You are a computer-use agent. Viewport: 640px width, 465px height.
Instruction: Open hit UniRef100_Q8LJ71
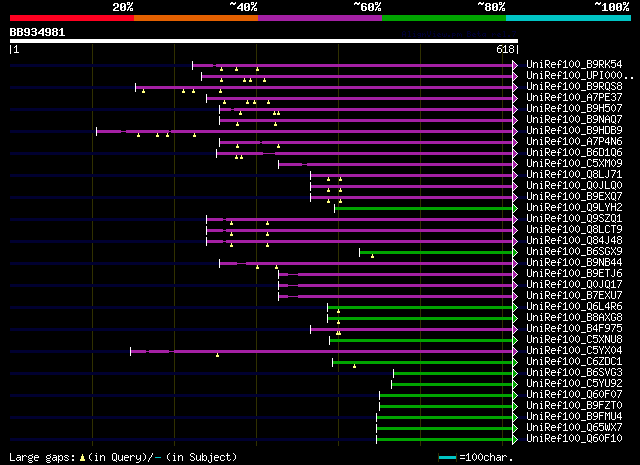(574, 175)
